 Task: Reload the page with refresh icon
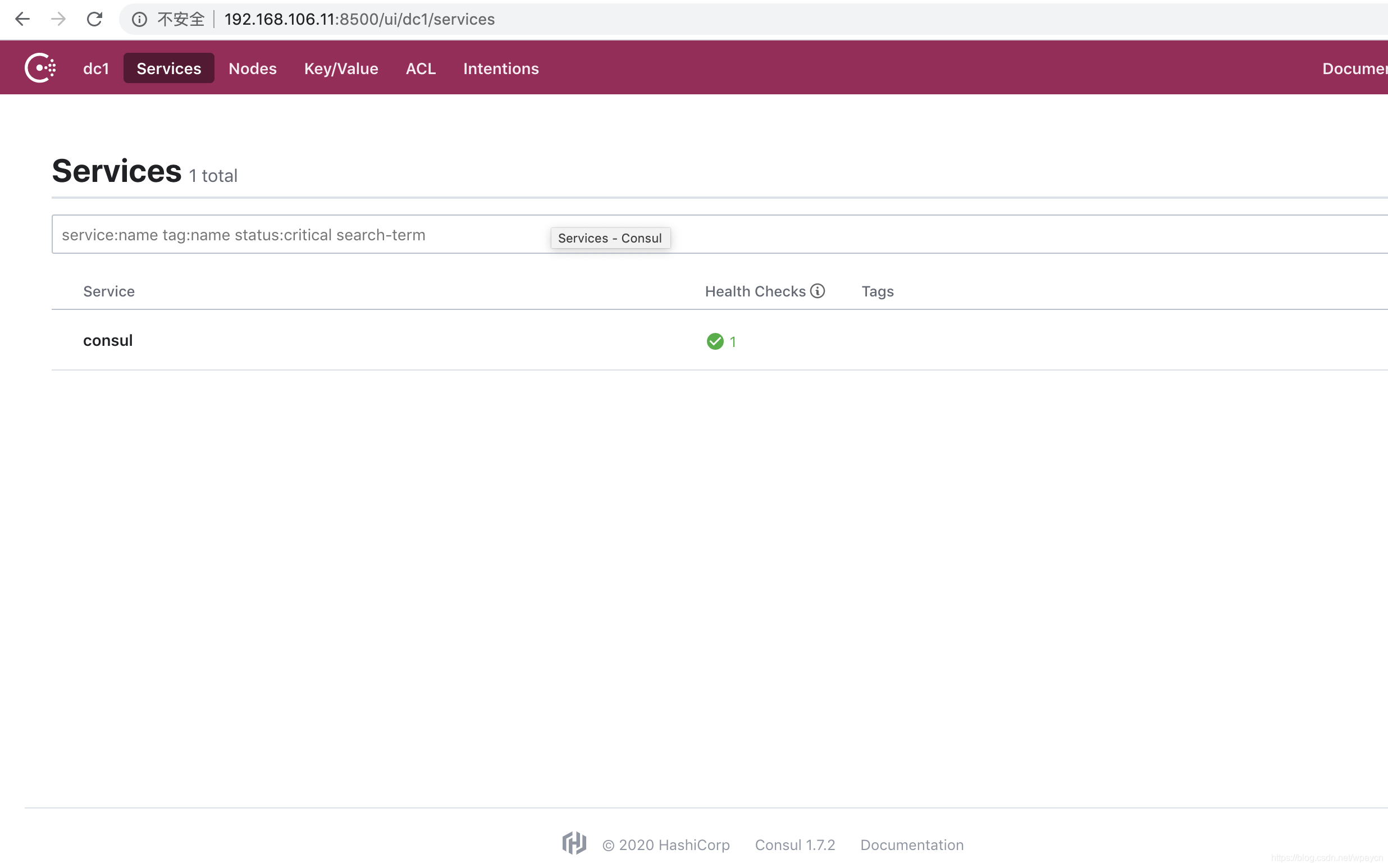click(95, 19)
